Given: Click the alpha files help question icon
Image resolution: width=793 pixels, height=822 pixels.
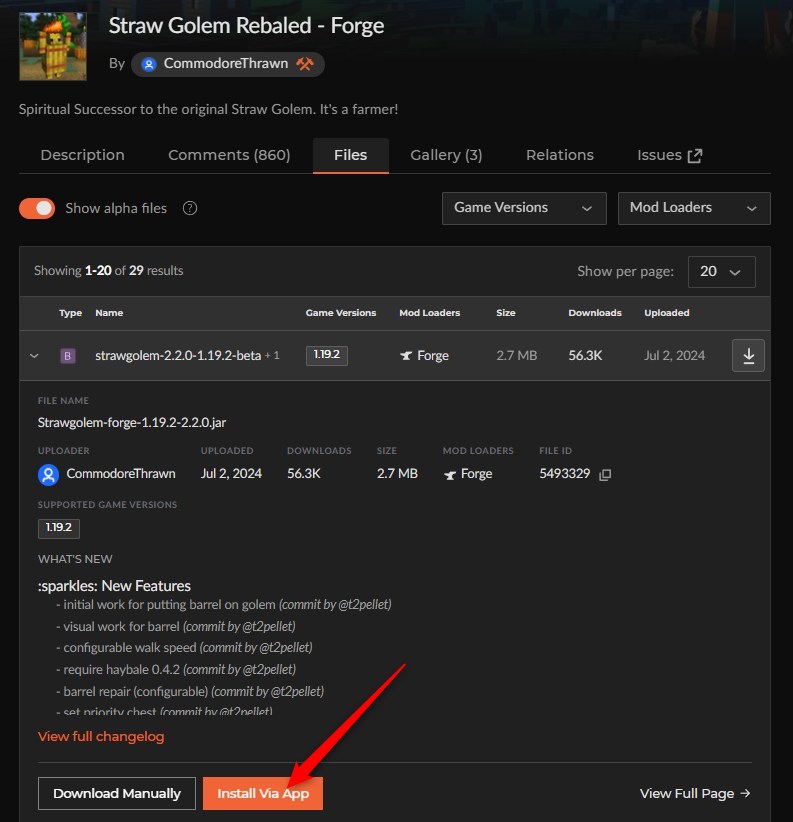Looking at the screenshot, I should point(190,208).
